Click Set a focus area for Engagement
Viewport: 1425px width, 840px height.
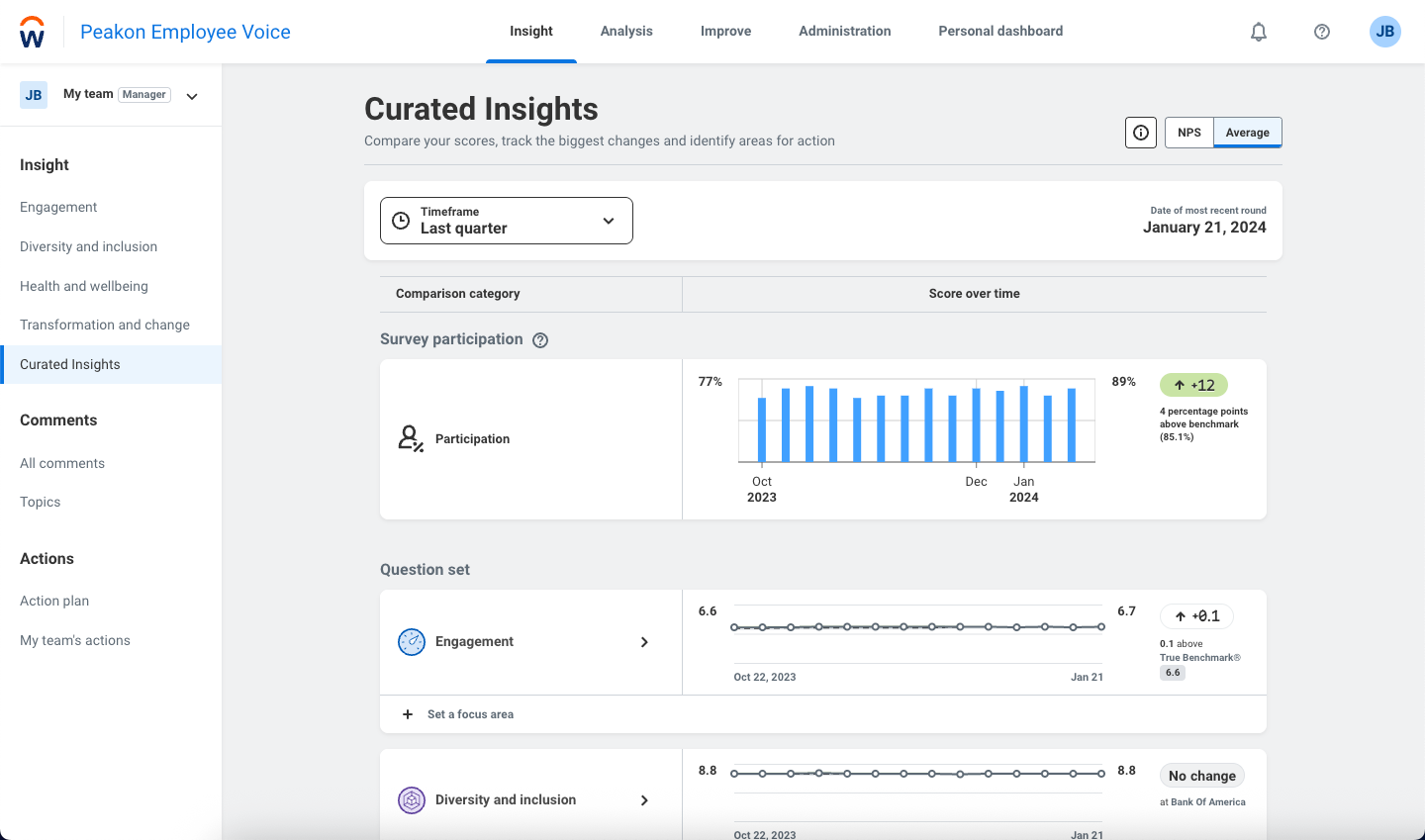(456, 713)
